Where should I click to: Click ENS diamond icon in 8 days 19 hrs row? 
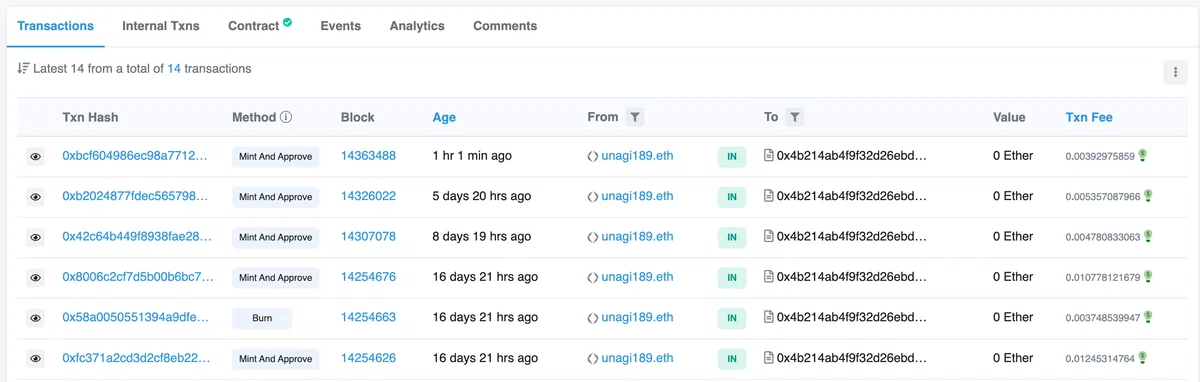coord(593,237)
